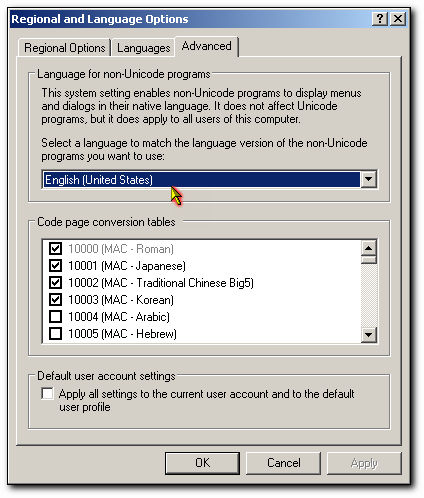Screen dimensions: 424x498
Task: Enable 10005 (MAC - Hebrew) code page
Action: (55, 334)
